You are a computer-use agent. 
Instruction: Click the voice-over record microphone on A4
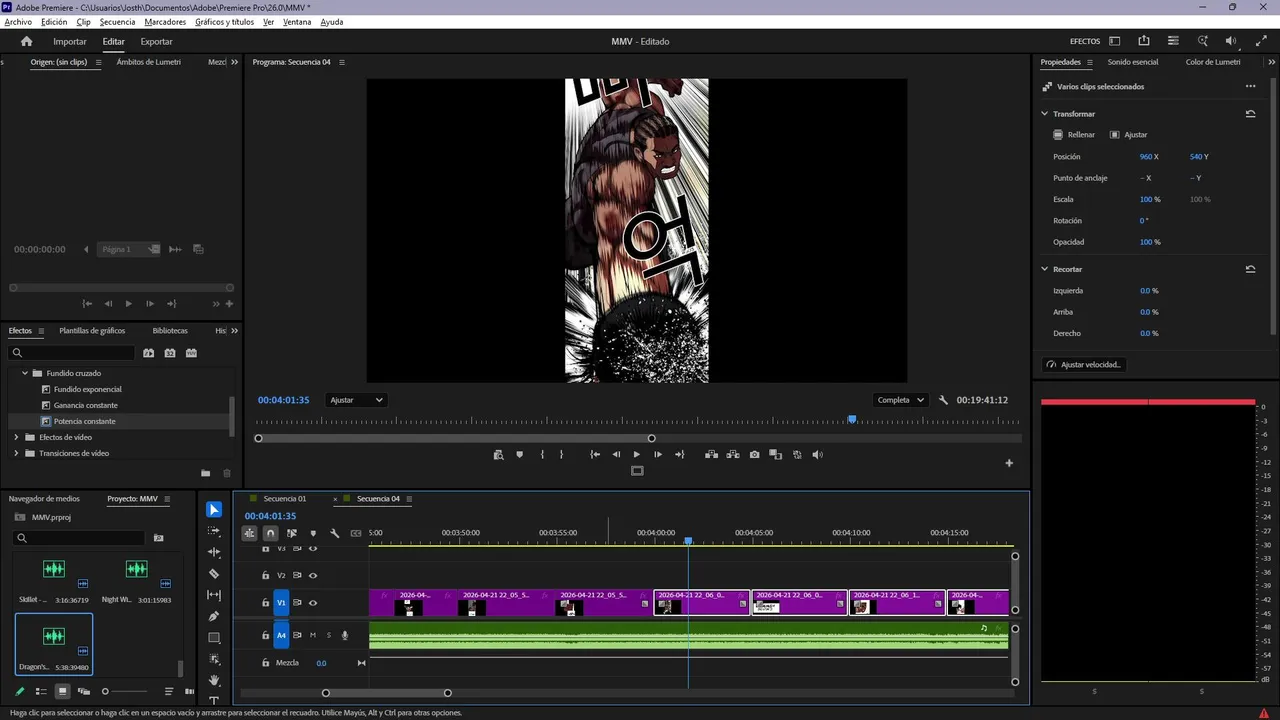pos(345,635)
